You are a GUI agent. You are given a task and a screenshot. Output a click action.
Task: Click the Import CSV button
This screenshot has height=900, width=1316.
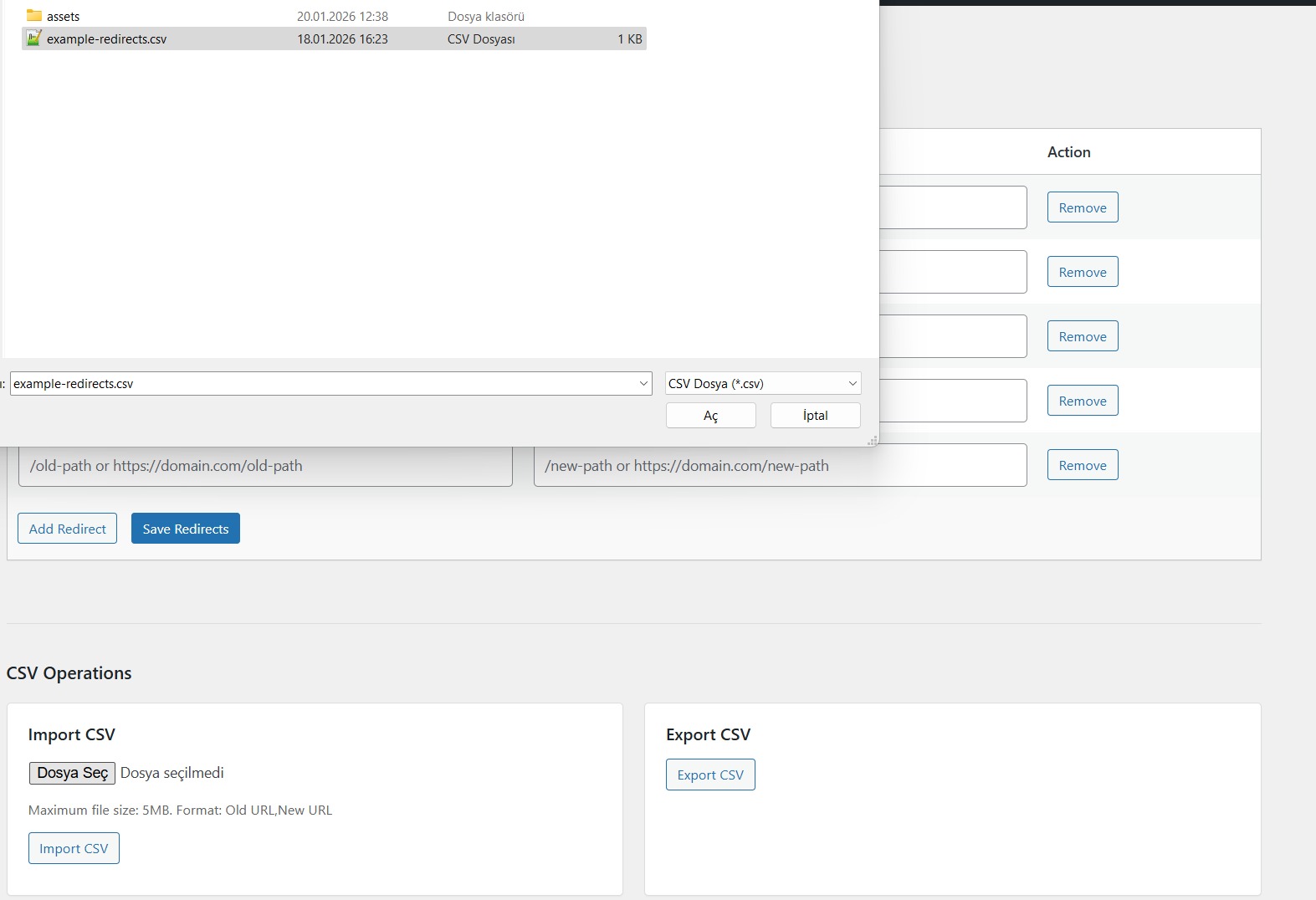74,848
